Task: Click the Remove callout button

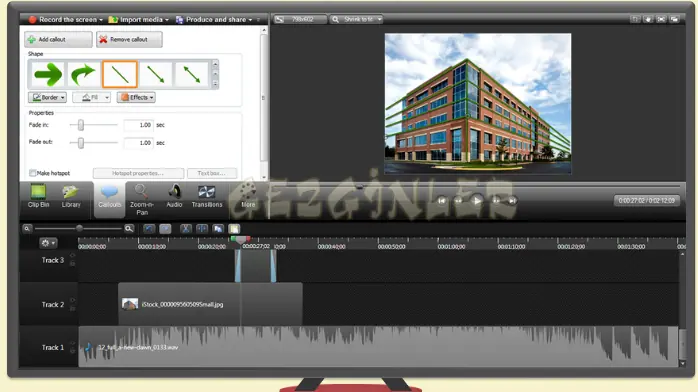Action: click(129, 39)
